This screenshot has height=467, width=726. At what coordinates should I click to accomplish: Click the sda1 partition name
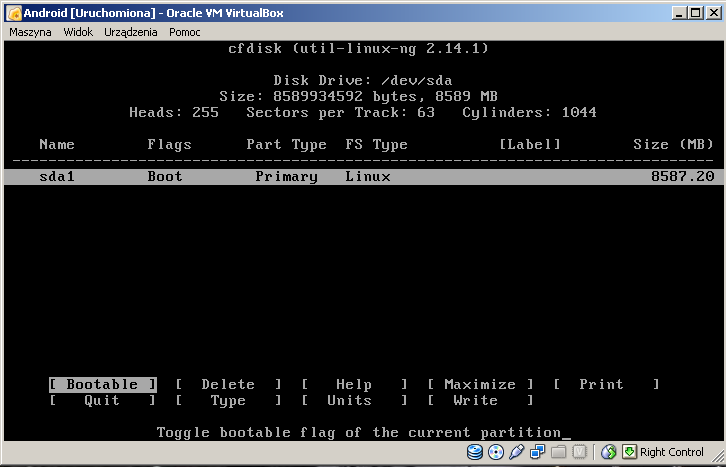57,176
